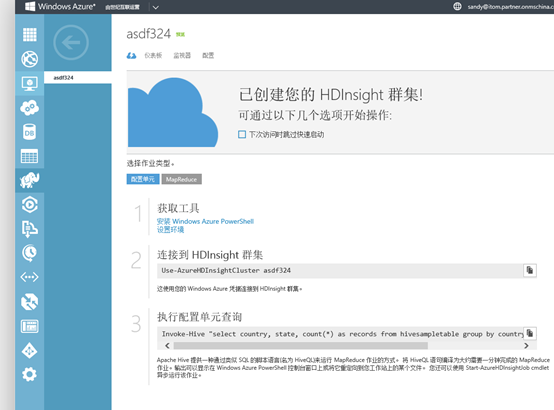The image size is (554, 410).
Task: Open Service Bus icon in sidebar
Action: pos(30,229)
